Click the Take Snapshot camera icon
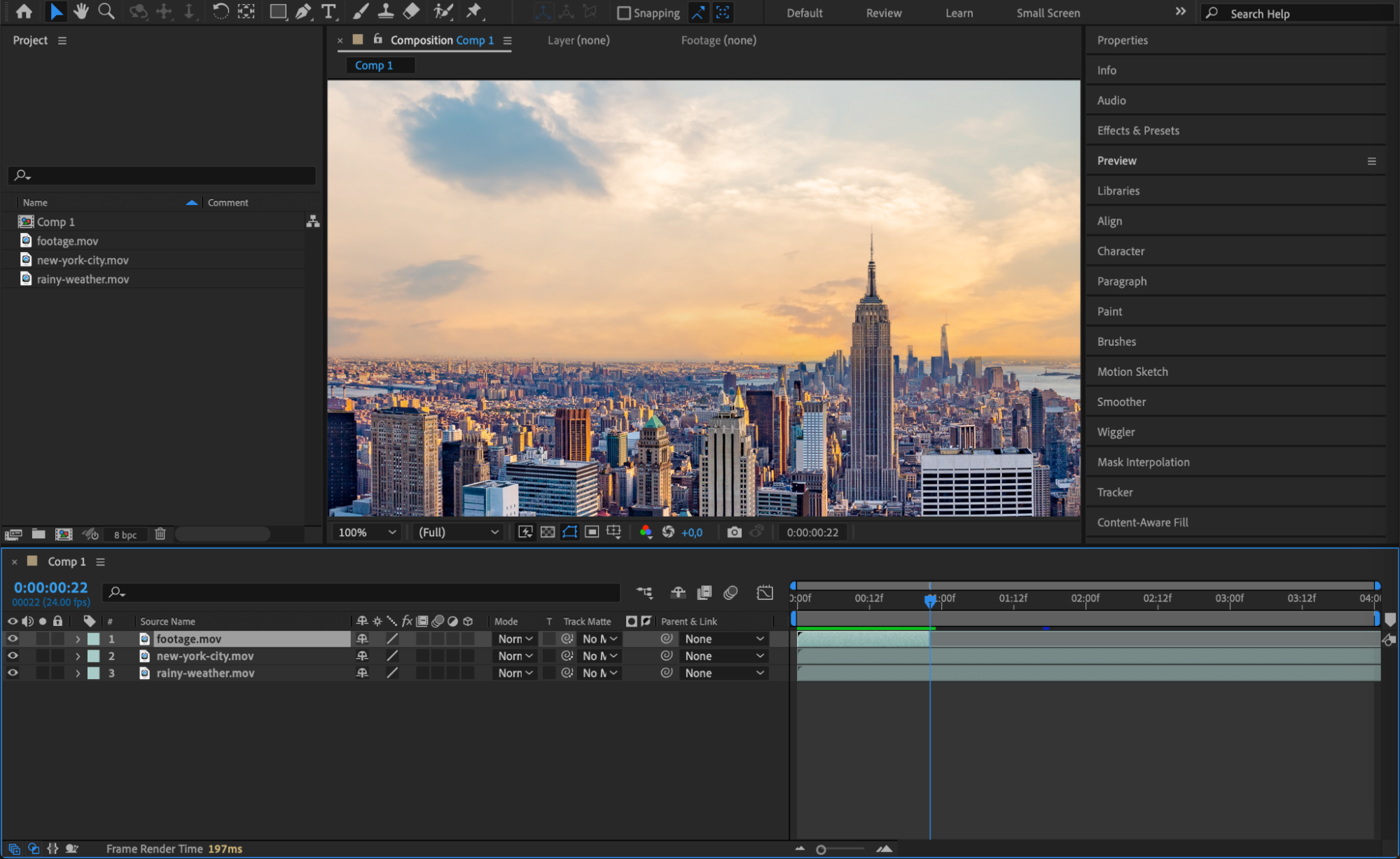The image size is (1400, 859). coord(734,532)
